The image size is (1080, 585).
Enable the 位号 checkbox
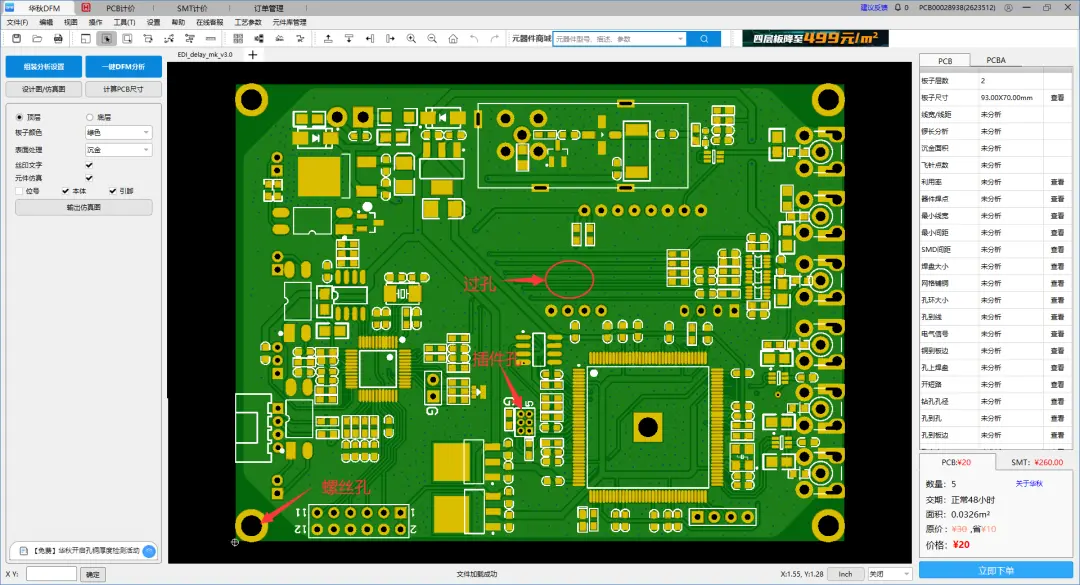pos(19,191)
